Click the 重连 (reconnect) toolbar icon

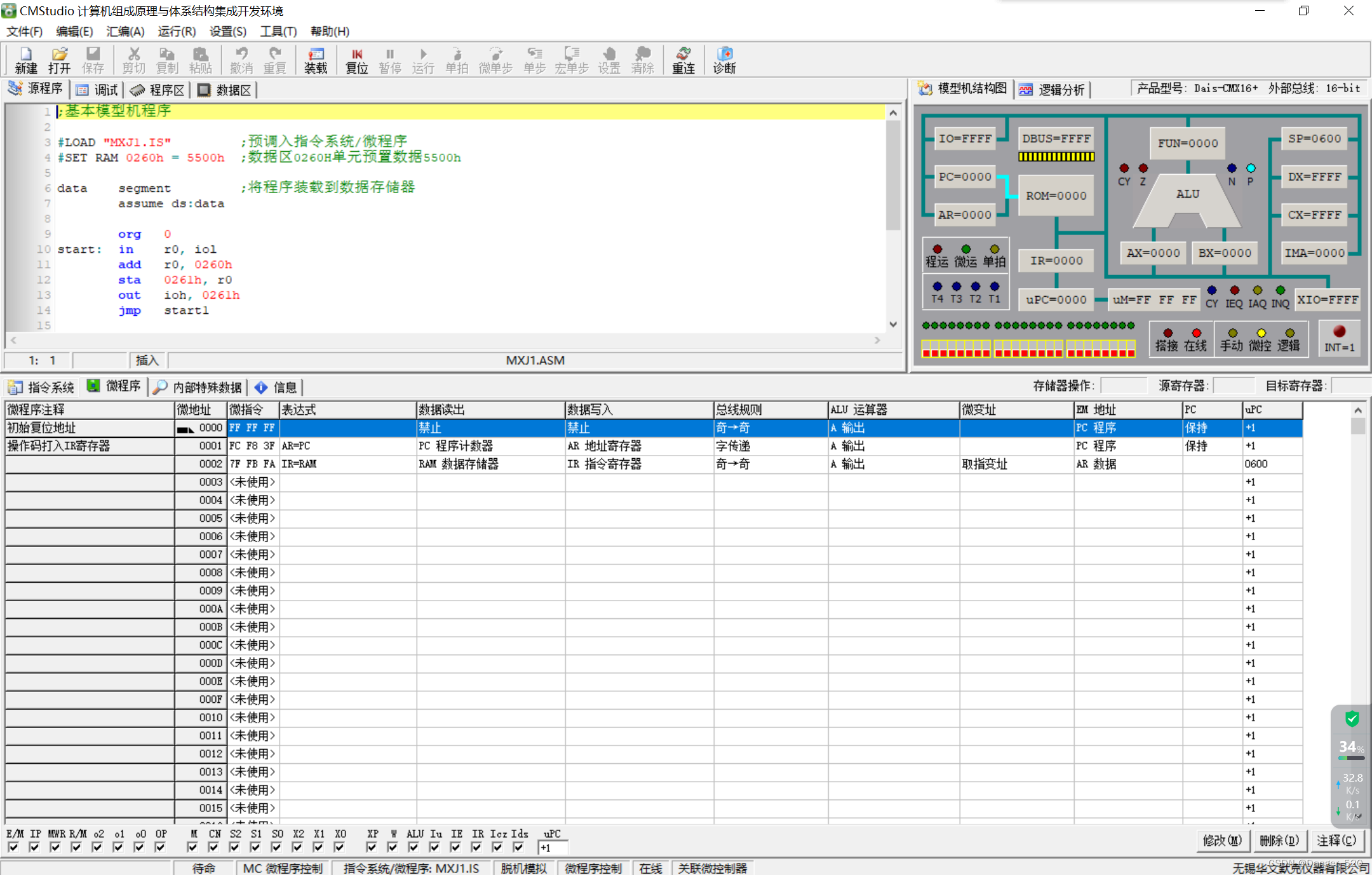click(x=683, y=60)
